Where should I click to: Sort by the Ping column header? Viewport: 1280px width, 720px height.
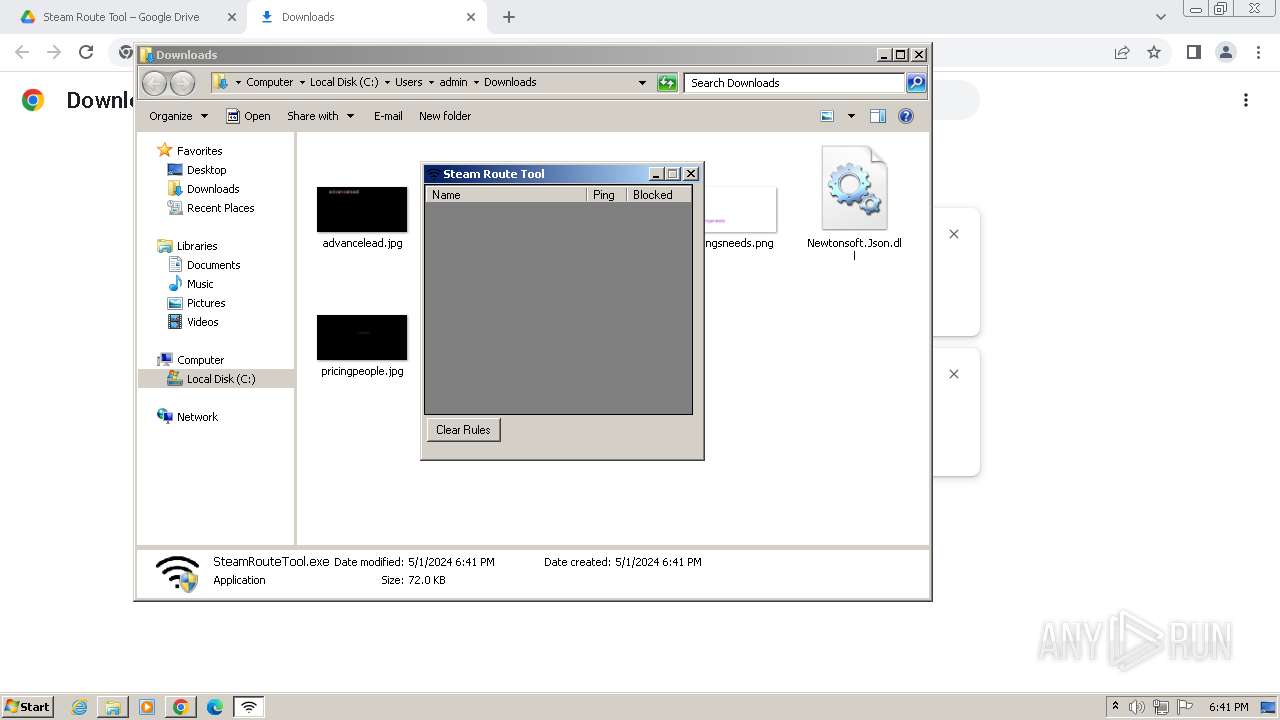coord(606,195)
